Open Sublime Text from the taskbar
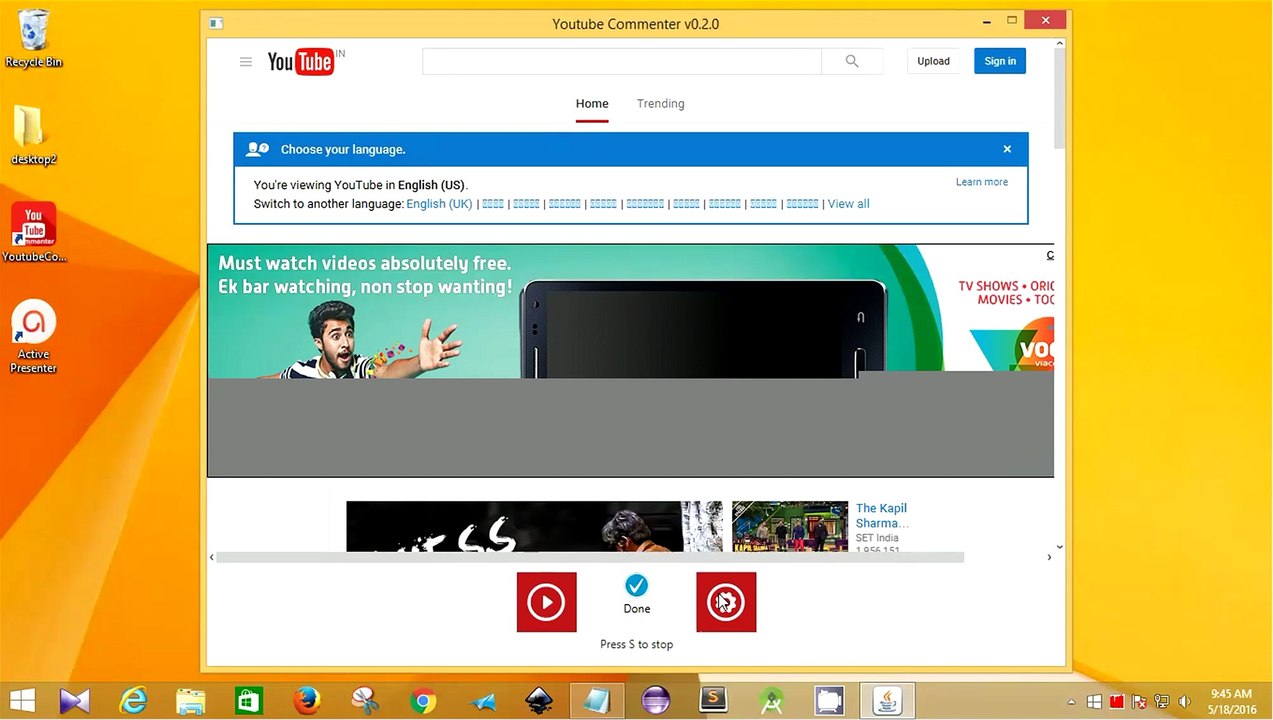Screen dimensions: 1273x720 (x=713, y=700)
